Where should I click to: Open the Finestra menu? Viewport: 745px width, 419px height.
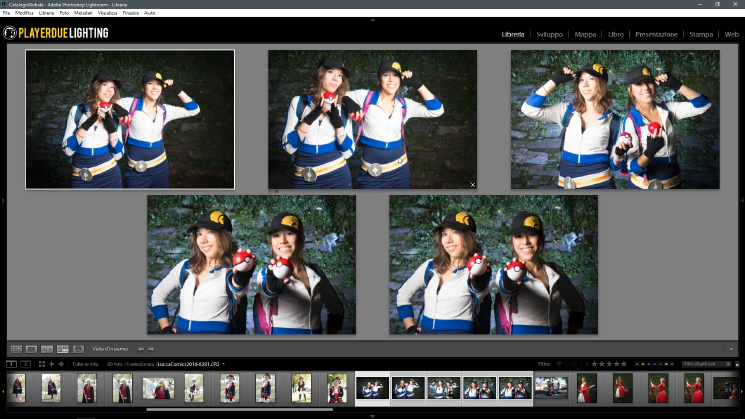pos(131,13)
